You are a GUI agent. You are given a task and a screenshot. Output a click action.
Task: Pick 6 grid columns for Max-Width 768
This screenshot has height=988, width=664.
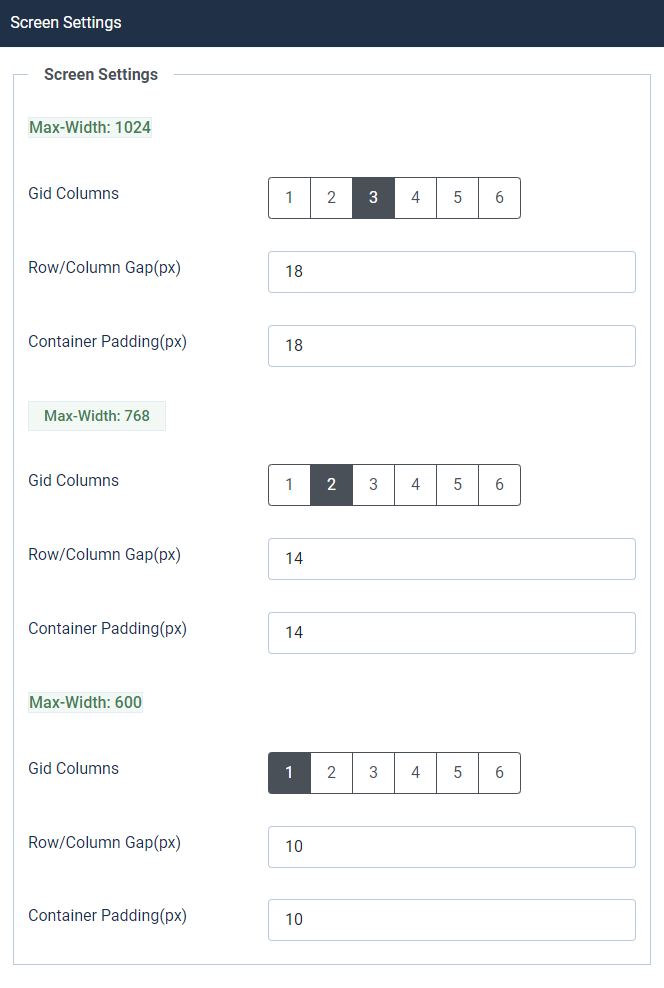click(x=499, y=485)
